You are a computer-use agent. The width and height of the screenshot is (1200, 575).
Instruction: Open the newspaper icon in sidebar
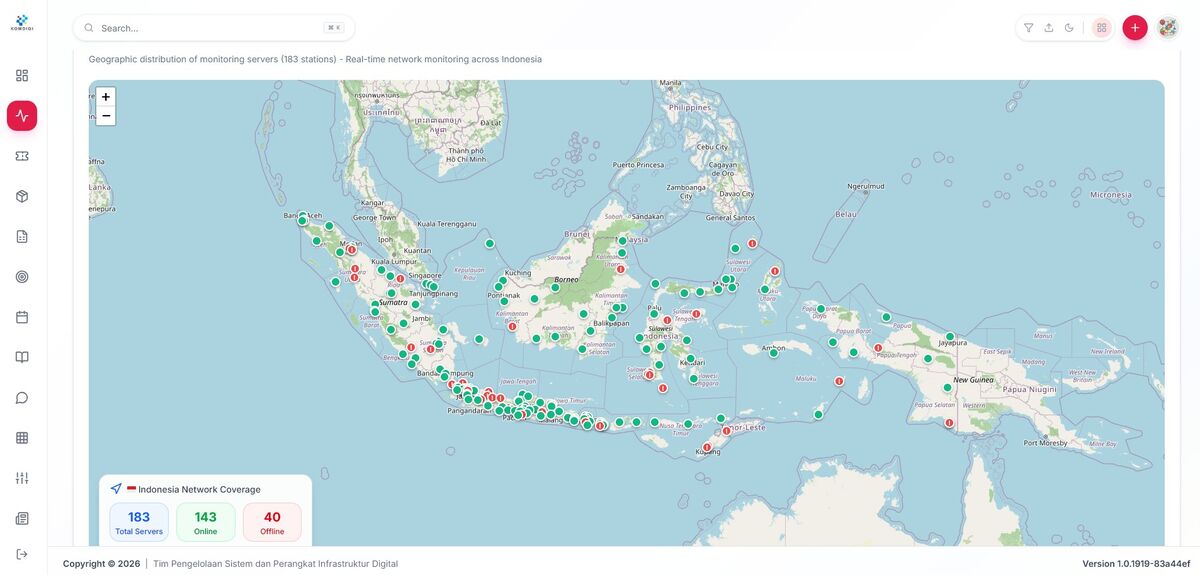22,518
